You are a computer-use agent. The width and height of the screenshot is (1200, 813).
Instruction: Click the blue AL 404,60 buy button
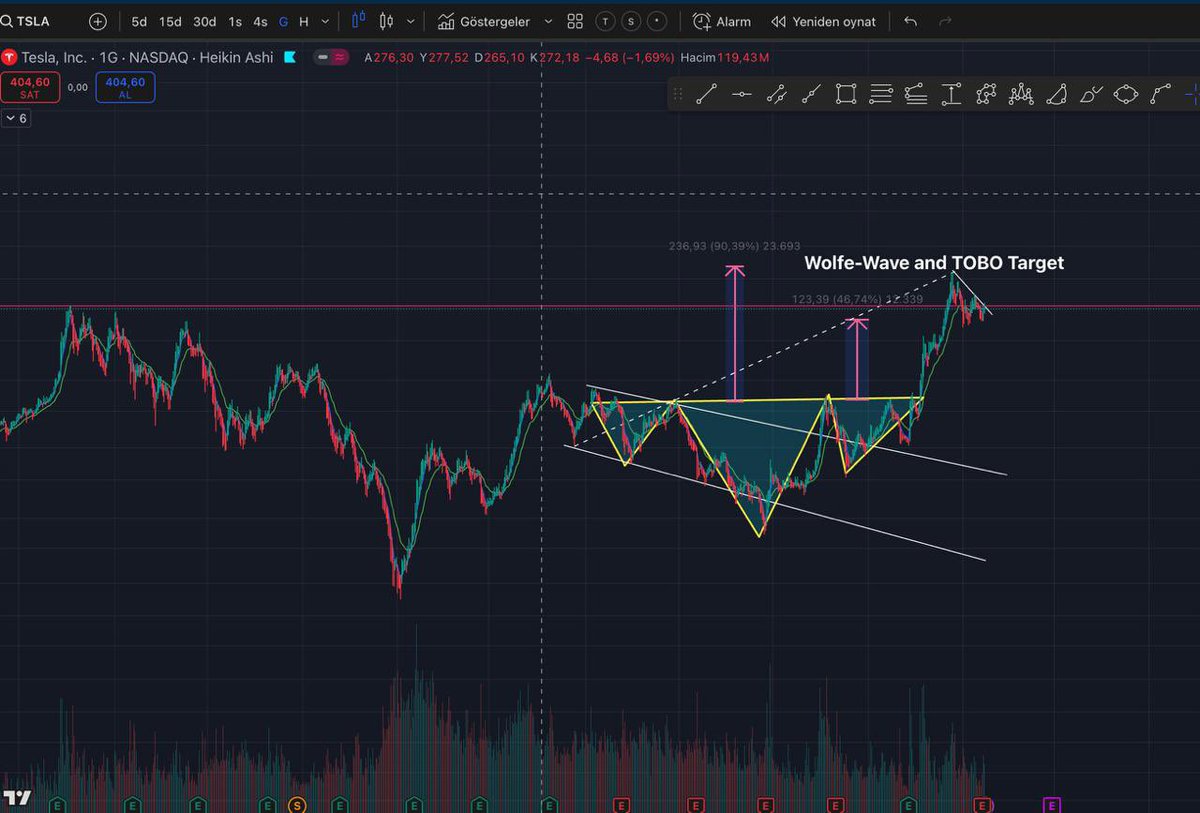click(125, 87)
